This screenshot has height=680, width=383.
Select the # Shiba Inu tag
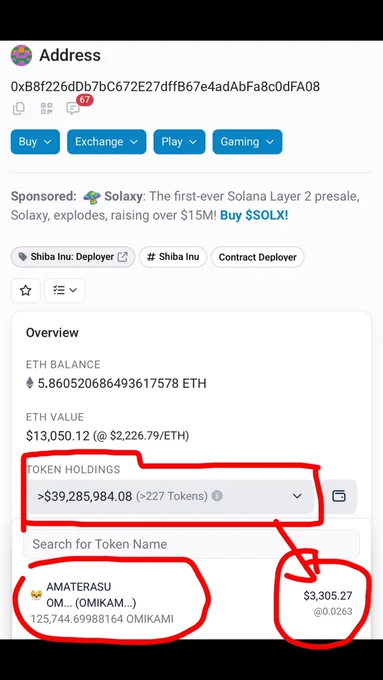[173, 257]
